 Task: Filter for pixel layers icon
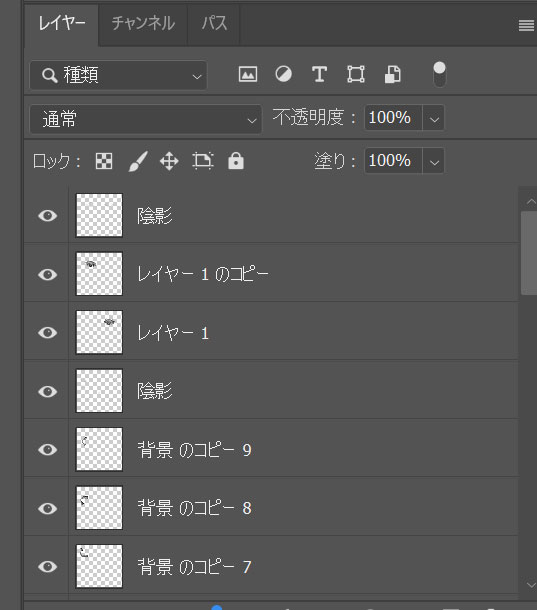pos(248,74)
